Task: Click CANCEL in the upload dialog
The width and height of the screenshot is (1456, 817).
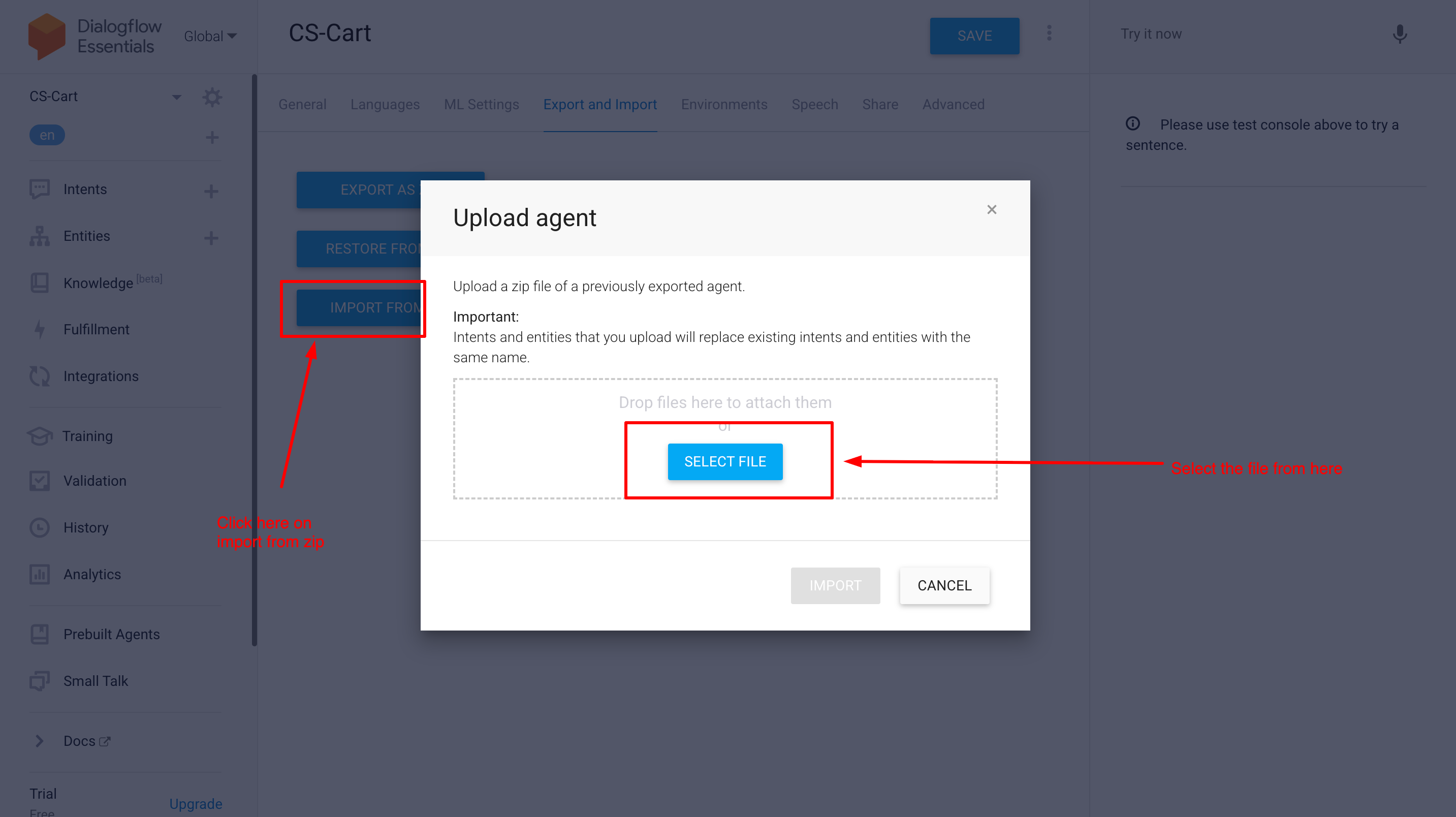Action: pyautogui.click(x=944, y=585)
